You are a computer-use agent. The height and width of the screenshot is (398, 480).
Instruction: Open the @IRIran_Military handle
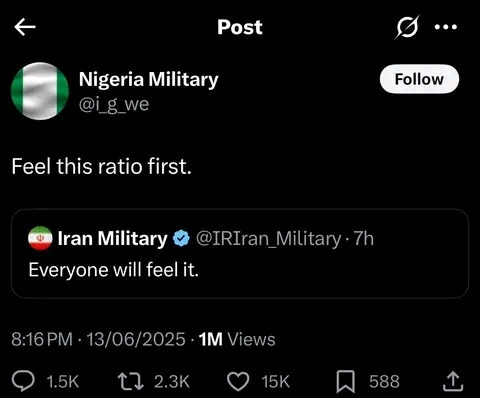pyautogui.click(x=269, y=239)
